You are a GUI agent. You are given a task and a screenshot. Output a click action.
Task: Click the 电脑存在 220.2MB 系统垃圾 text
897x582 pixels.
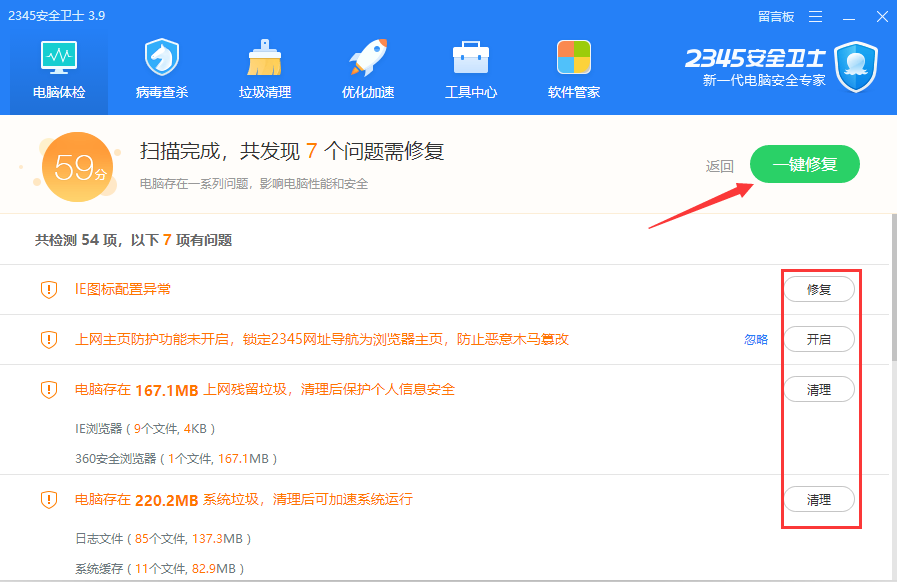pyautogui.click(x=244, y=500)
